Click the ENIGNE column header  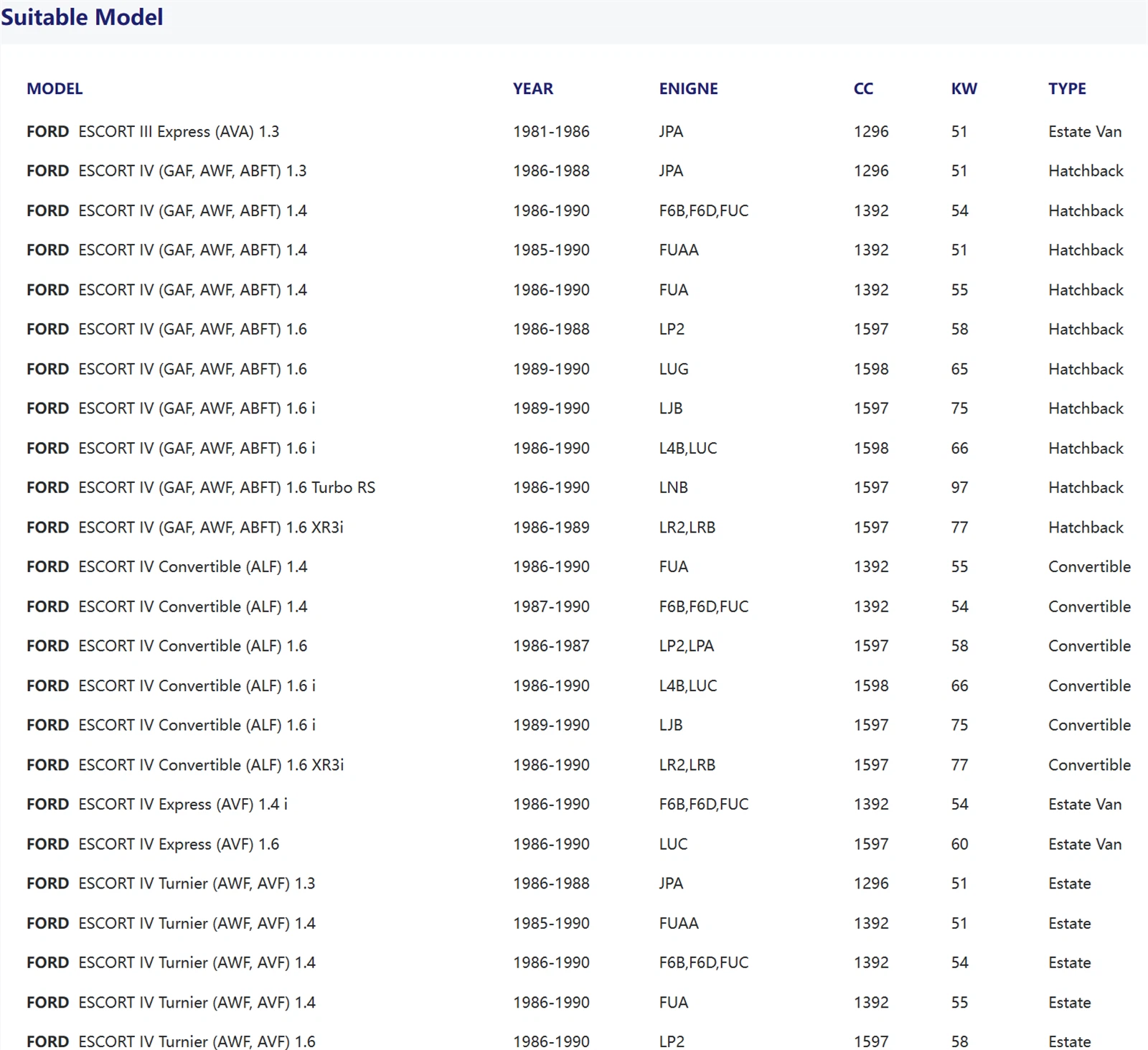[688, 88]
